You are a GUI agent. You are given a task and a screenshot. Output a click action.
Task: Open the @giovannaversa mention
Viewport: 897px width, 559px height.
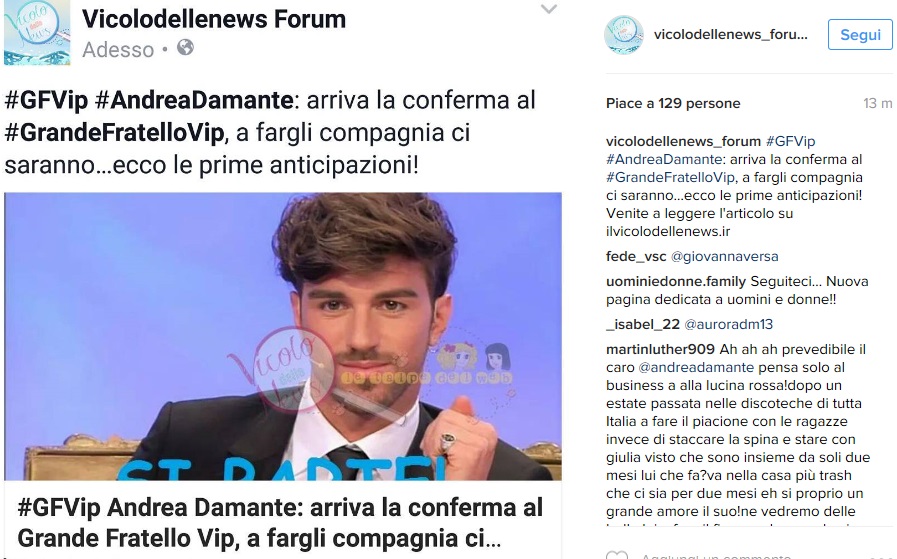[x=724, y=256]
